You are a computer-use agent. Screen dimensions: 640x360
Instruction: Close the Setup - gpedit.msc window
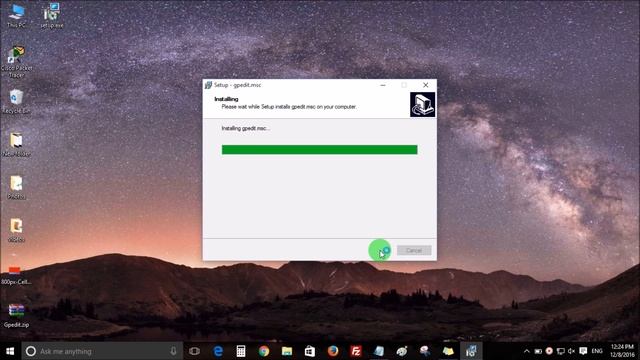coord(425,85)
